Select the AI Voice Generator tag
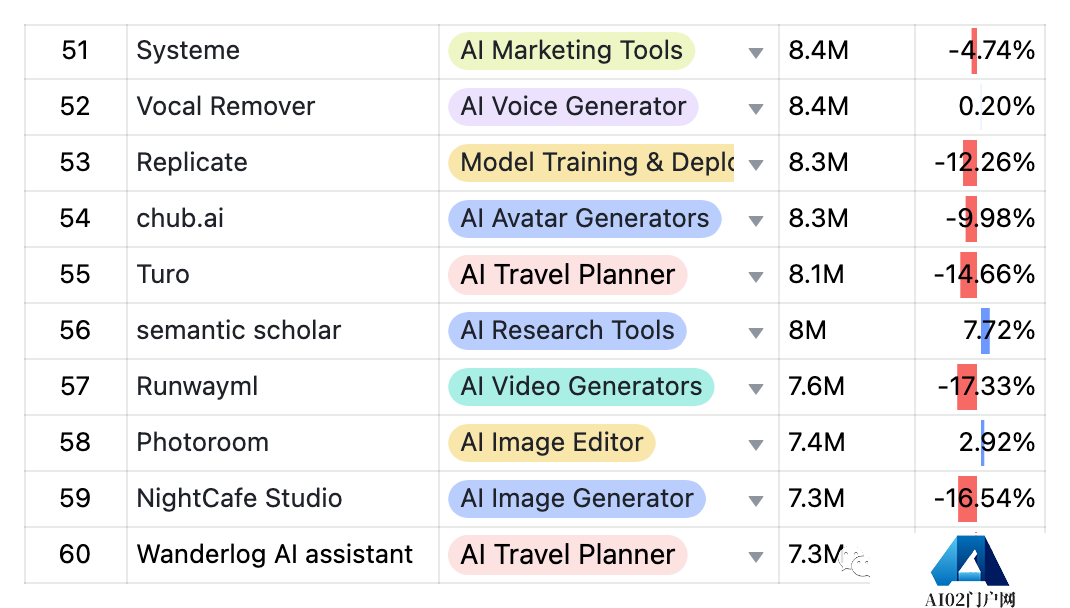The width and height of the screenshot is (1070, 608). pyautogui.click(x=573, y=106)
